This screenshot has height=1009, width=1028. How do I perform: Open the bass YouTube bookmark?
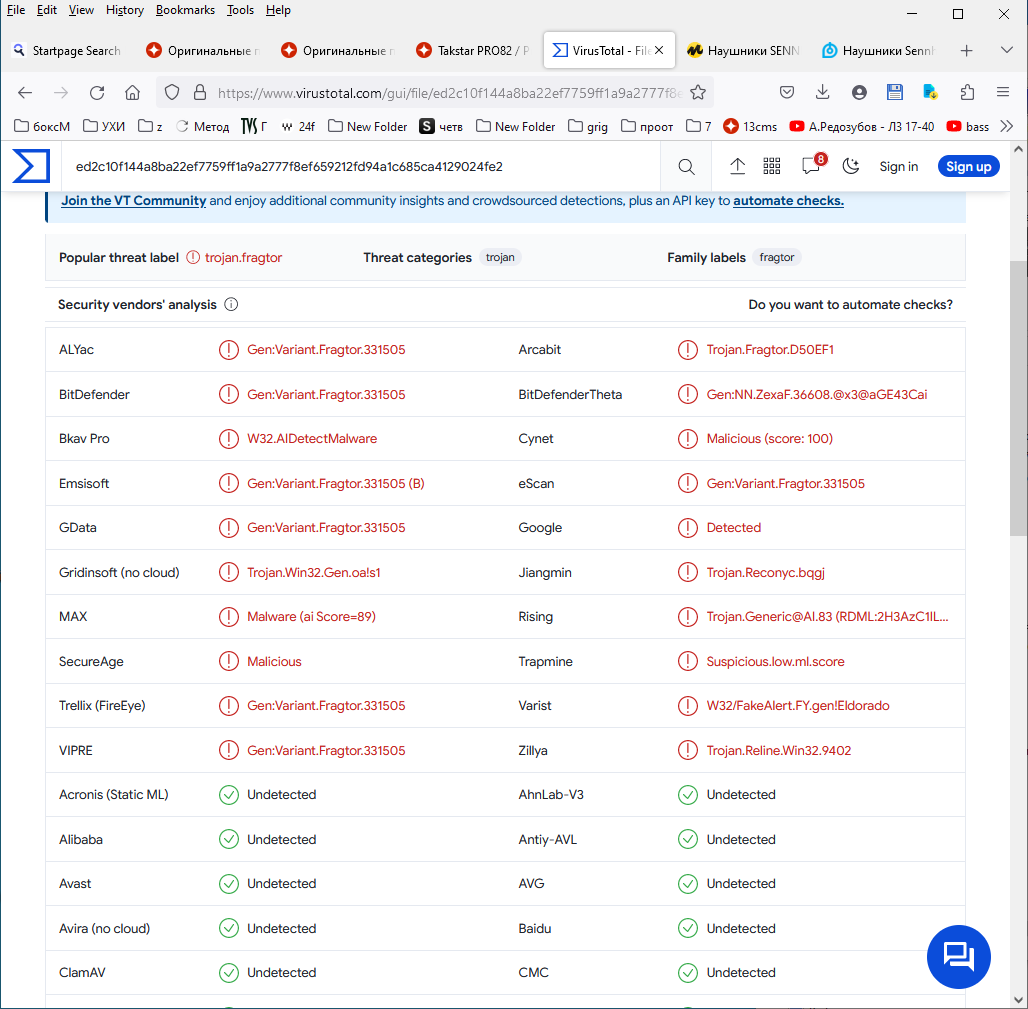tap(968, 126)
